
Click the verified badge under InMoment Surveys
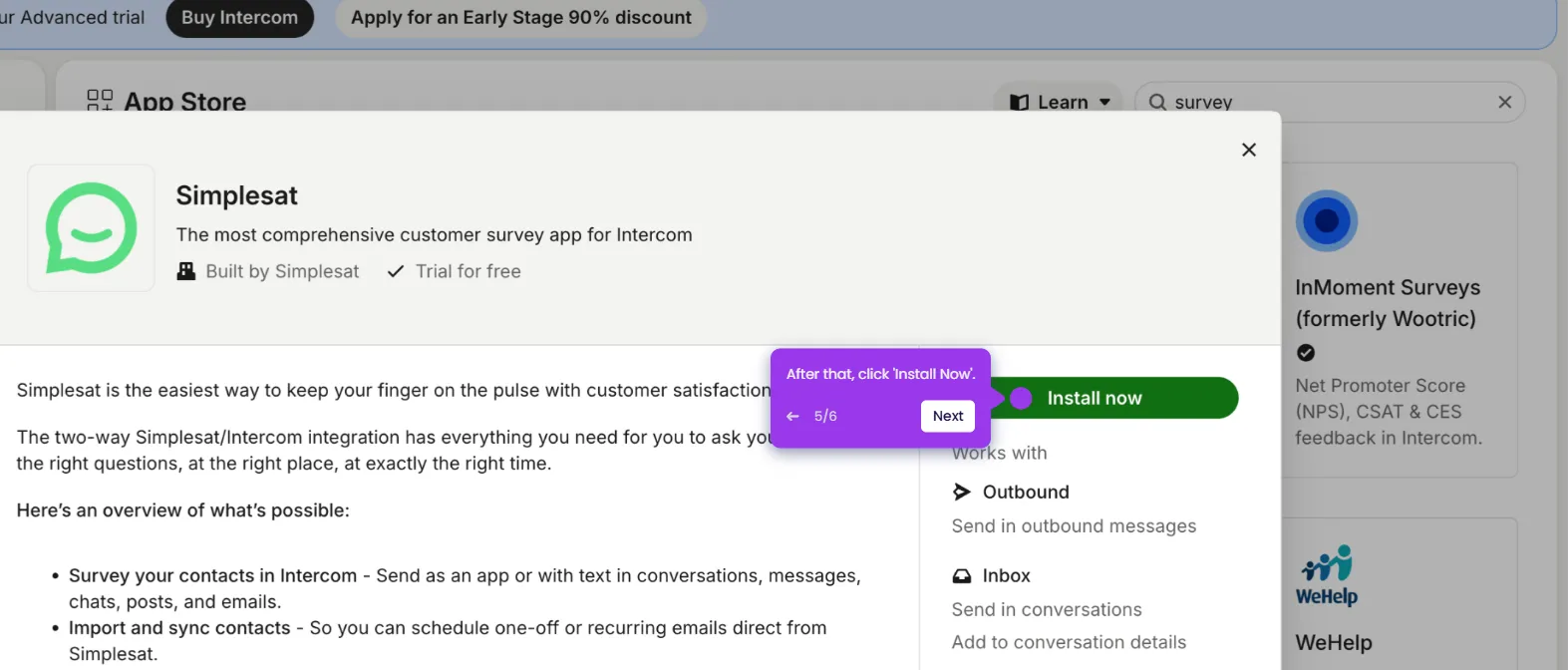click(x=1306, y=353)
